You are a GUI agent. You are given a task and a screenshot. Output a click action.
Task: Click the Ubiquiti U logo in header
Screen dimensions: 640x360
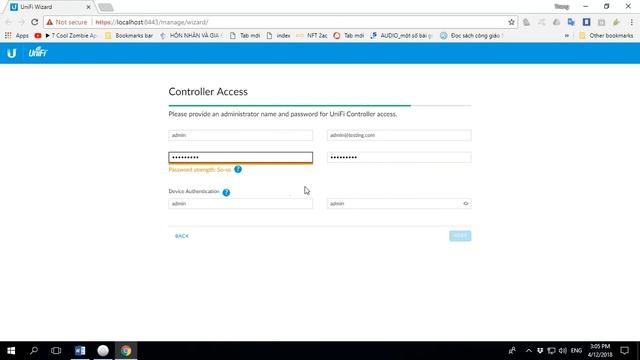(x=11, y=53)
